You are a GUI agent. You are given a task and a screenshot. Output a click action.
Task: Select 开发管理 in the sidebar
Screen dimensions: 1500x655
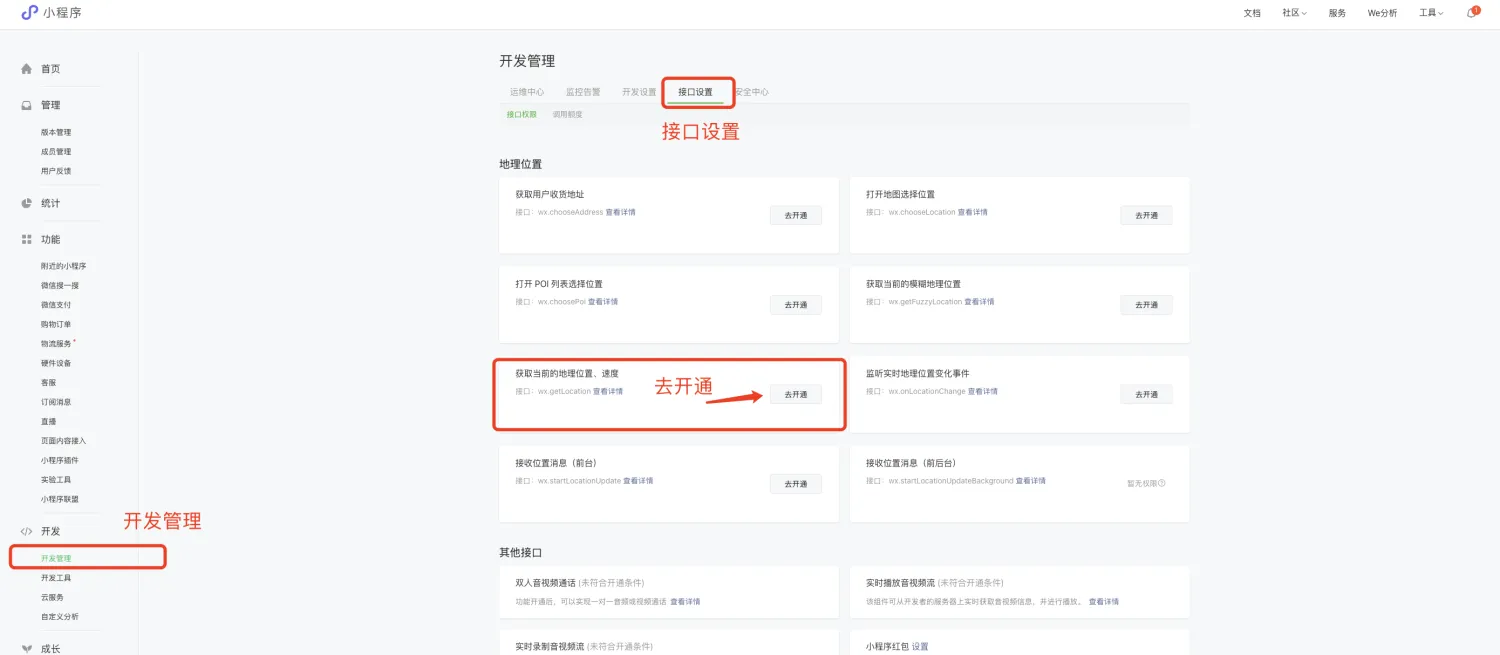(x=56, y=558)
